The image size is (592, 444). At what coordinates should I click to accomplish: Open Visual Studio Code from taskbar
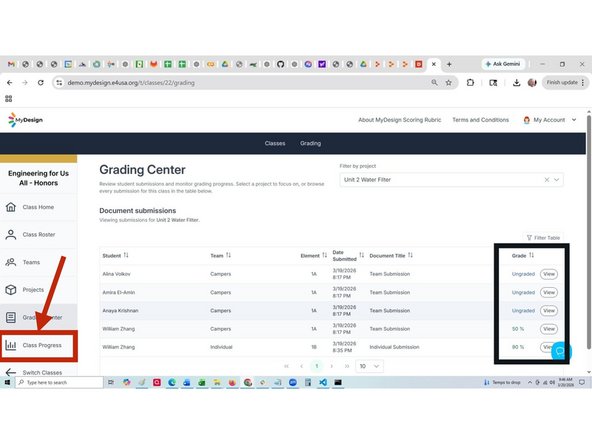coord(323,382)
